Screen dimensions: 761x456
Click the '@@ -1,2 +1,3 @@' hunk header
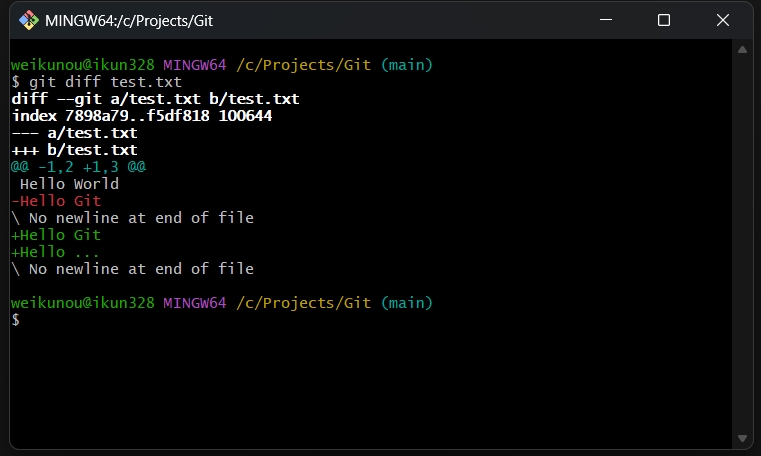78,167
